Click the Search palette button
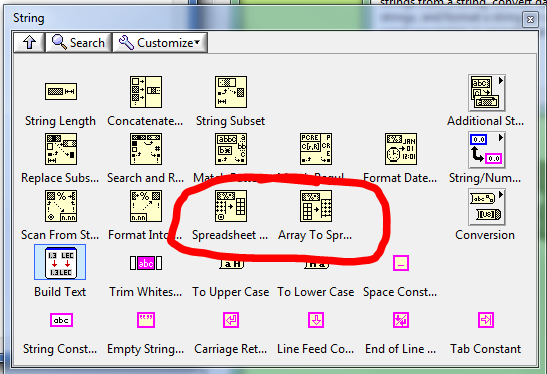 [x=79, y=43]
